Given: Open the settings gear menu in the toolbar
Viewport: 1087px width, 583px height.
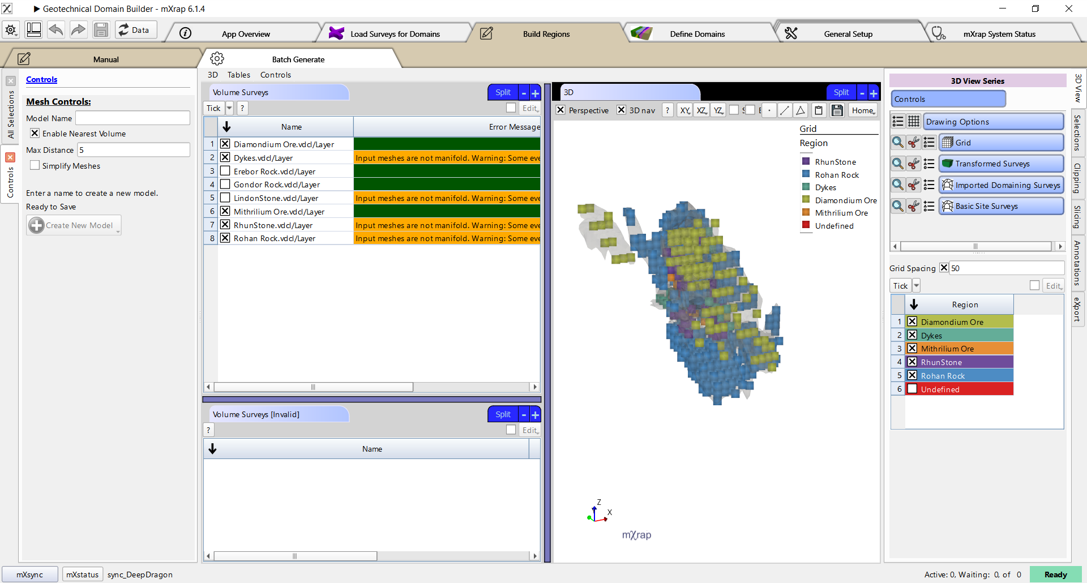Looking at the screenshot, I should [x=11, y=30].
